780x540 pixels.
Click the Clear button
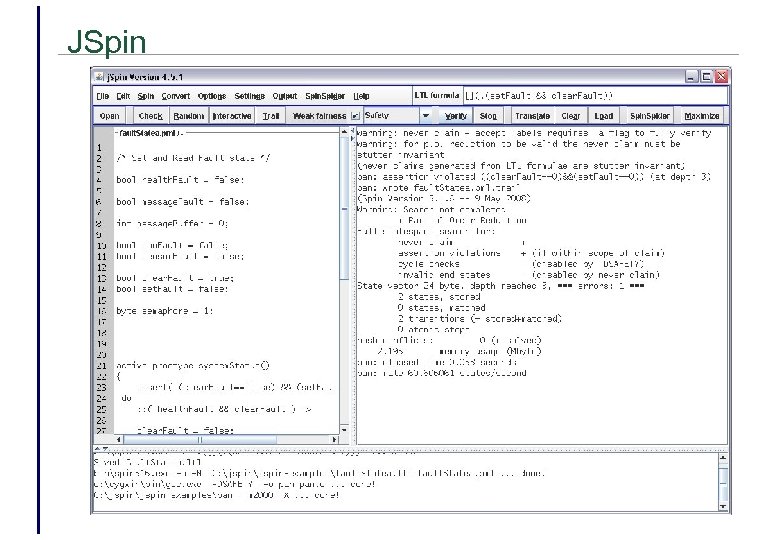pos(571,116)
